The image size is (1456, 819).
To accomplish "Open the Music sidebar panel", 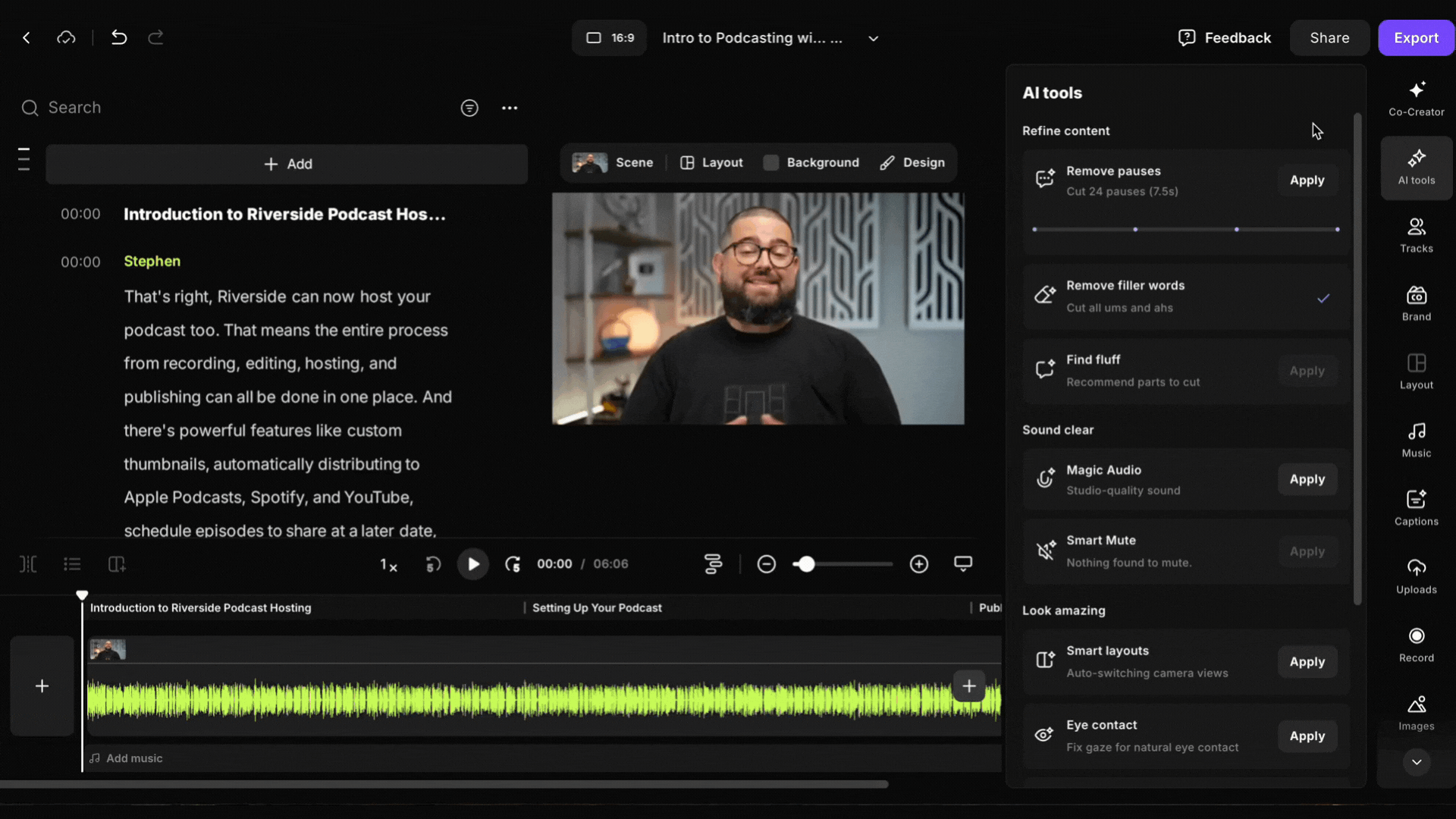I will coord(1416,440).
